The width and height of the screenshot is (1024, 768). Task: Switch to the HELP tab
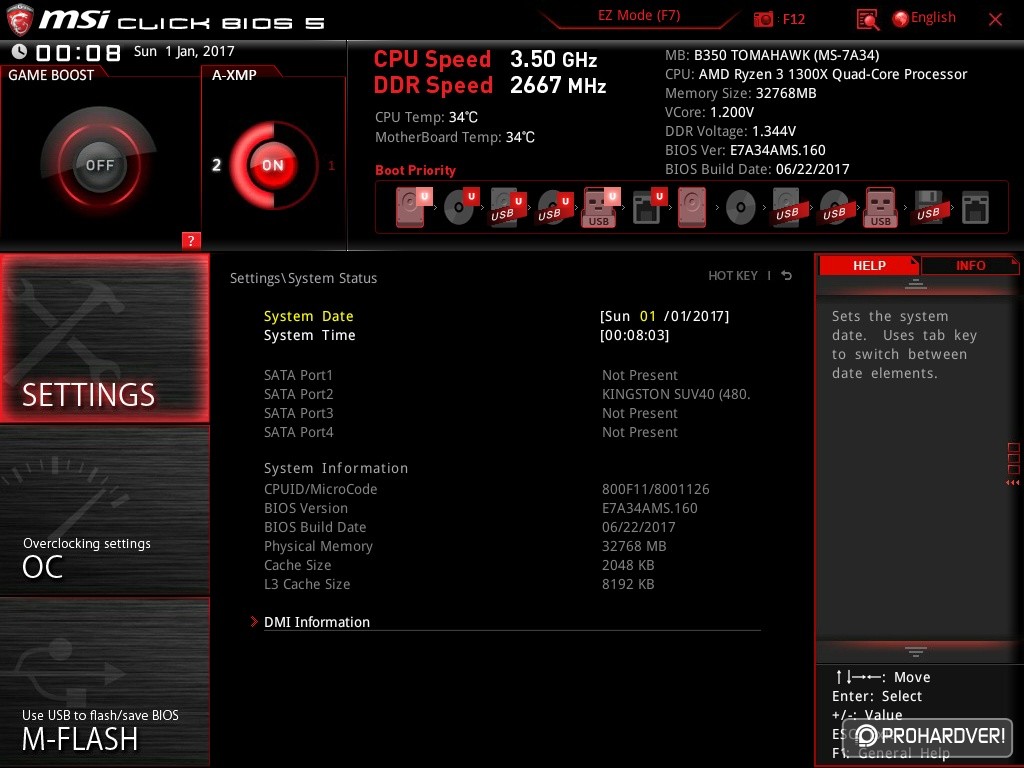click(869, 265)
